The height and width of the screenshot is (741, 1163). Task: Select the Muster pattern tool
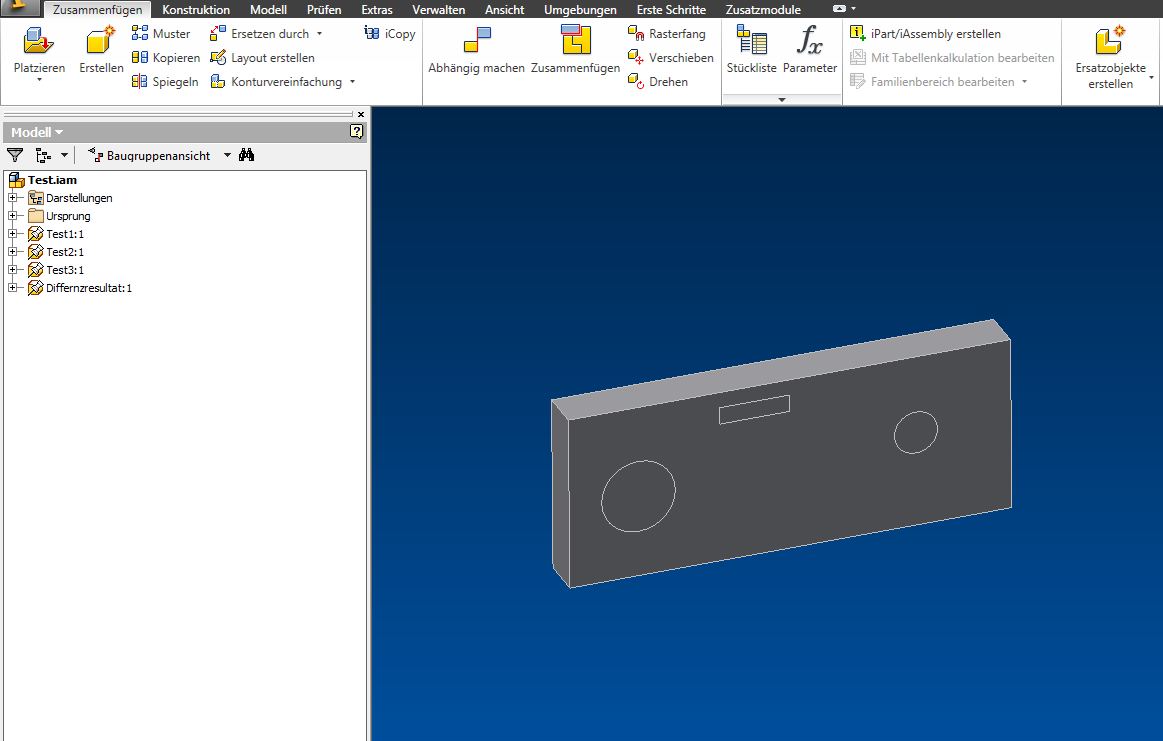click(x=161, y=34)
